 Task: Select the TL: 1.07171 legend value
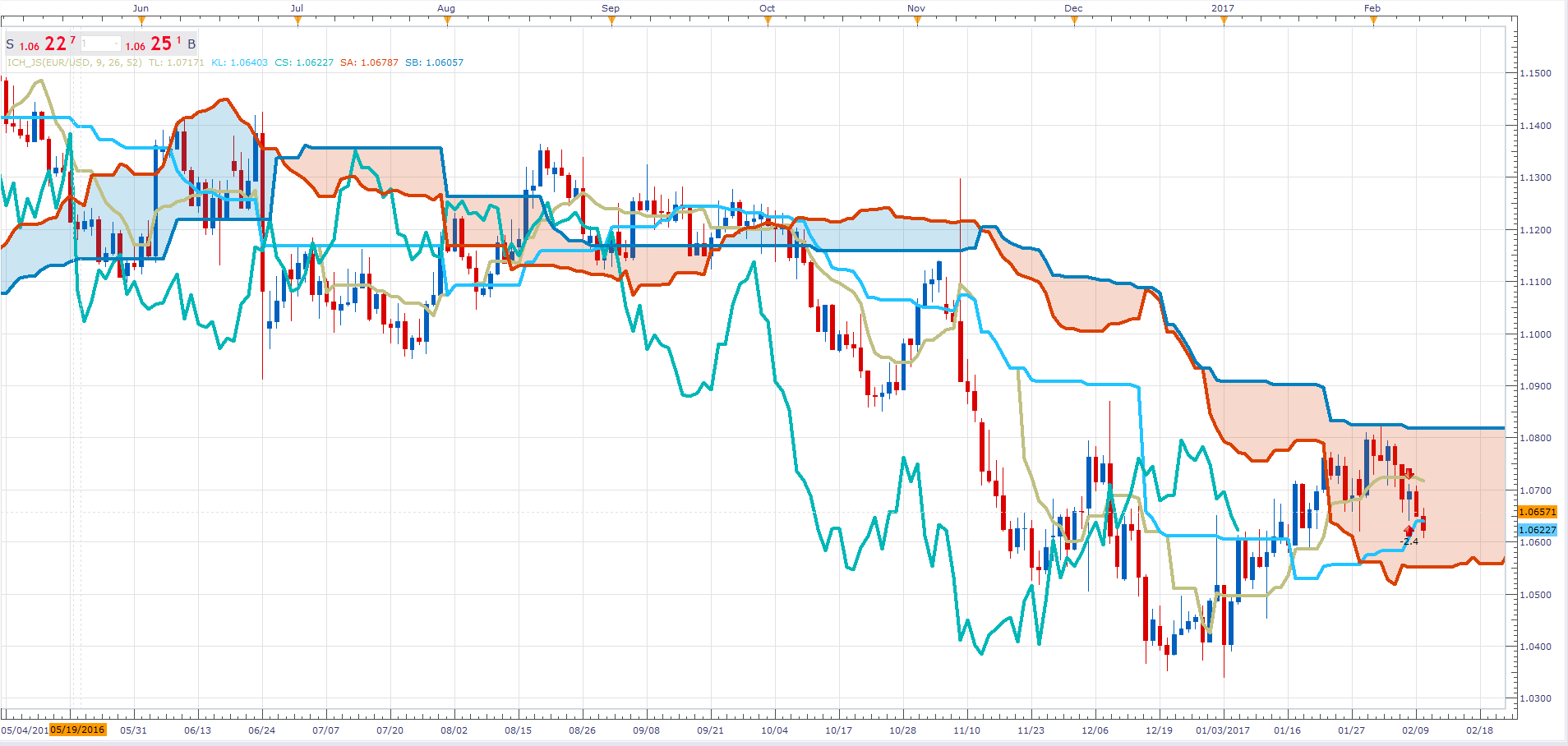point(176,62)
